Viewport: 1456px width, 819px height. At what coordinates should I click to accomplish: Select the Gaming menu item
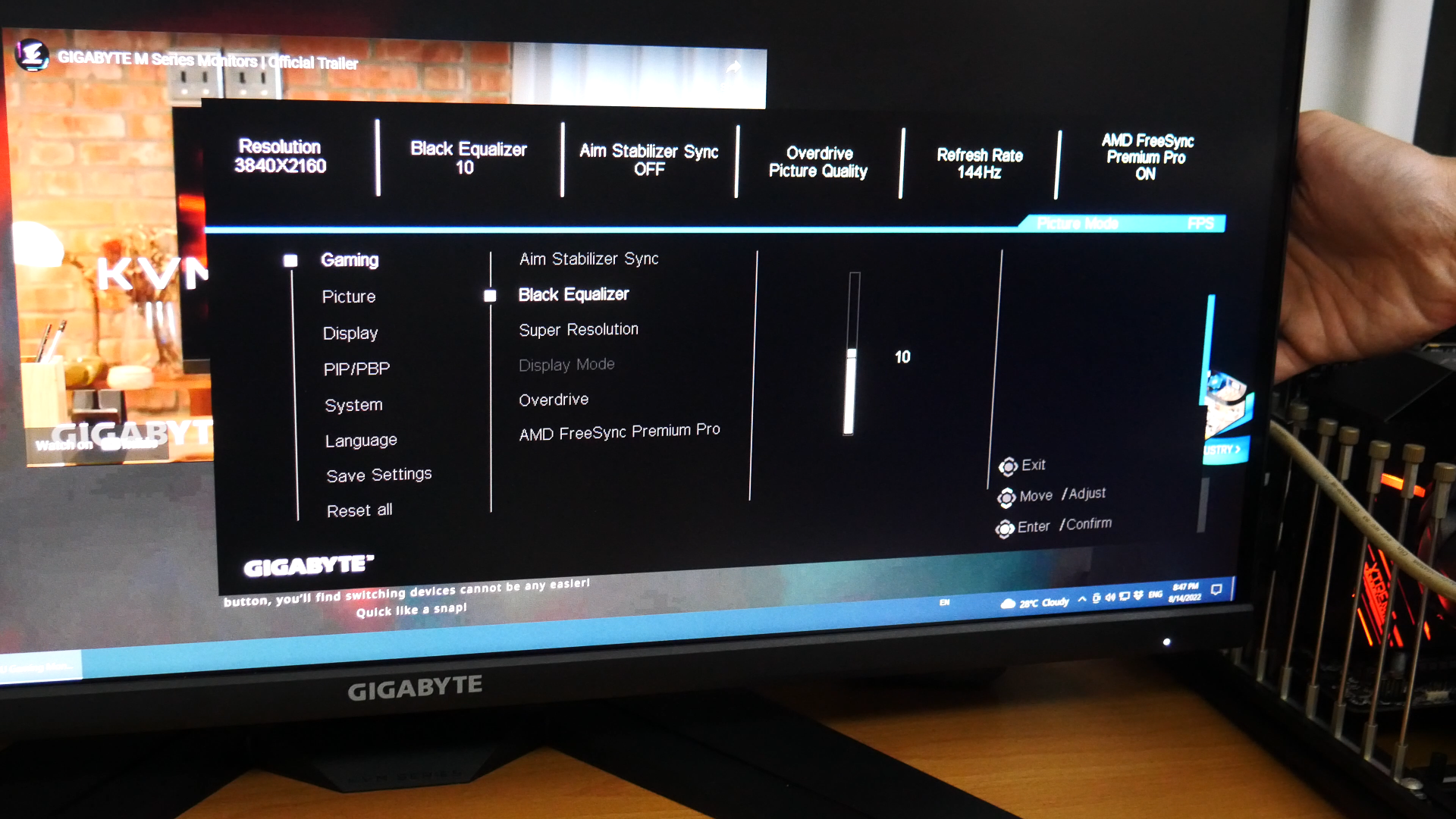click(348, 262)
